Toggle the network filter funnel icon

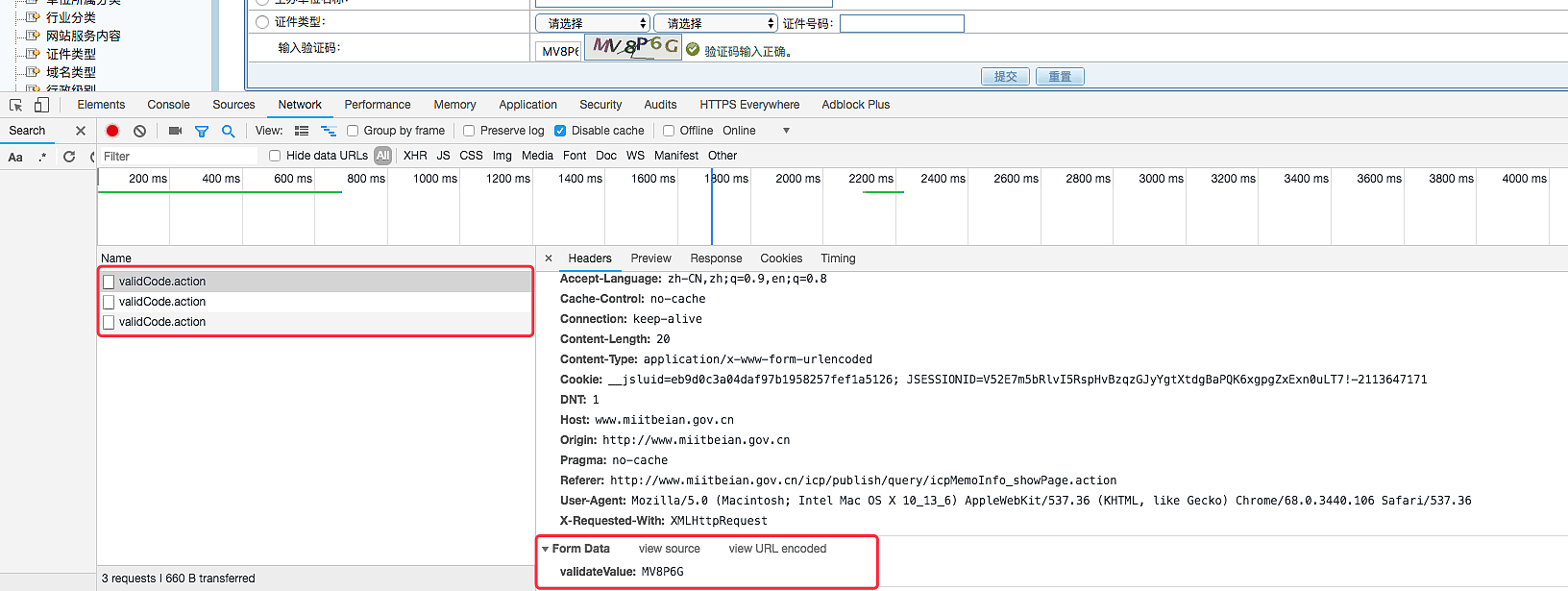click(202, 131)
